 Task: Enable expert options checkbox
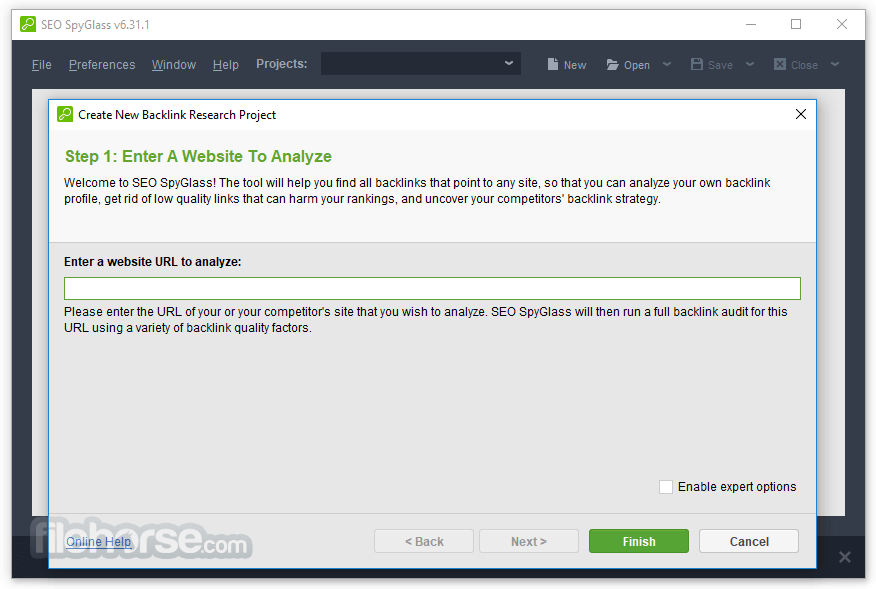pos(666,487)
